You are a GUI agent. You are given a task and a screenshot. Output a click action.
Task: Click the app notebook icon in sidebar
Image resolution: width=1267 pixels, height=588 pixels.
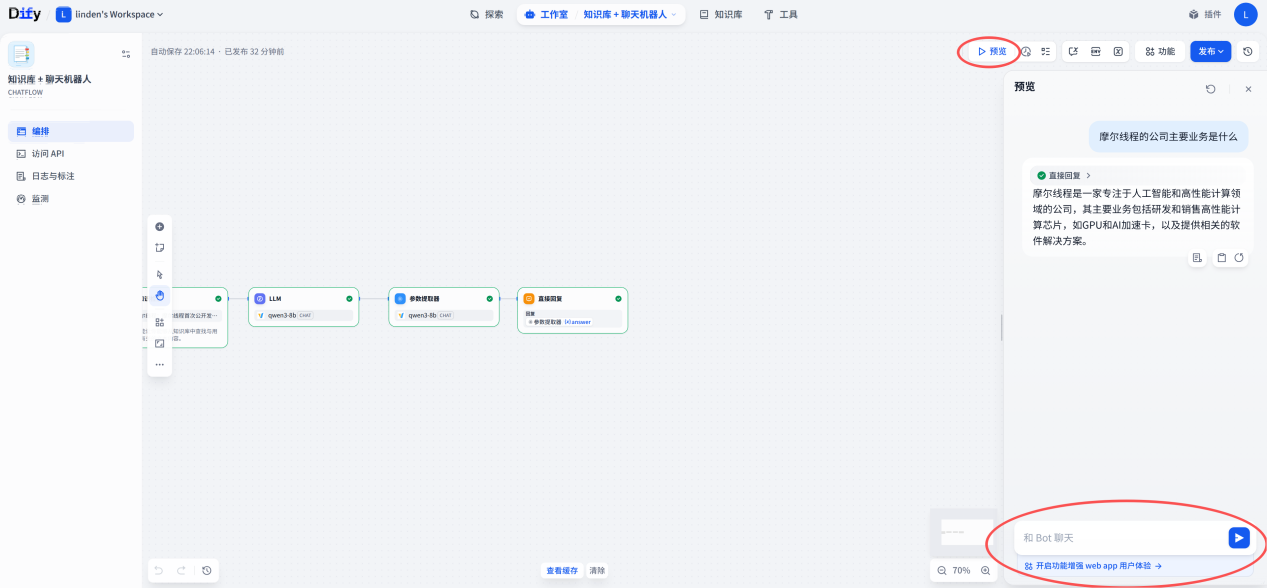(21, 54)
